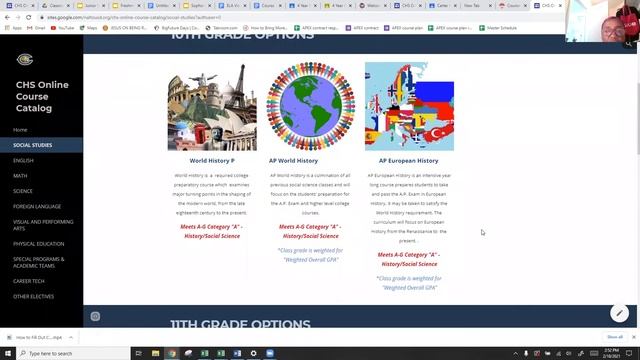640x360 pixels.
Task: Click the World History P course title
Action: pyautogui.click(x=212, y=161)
